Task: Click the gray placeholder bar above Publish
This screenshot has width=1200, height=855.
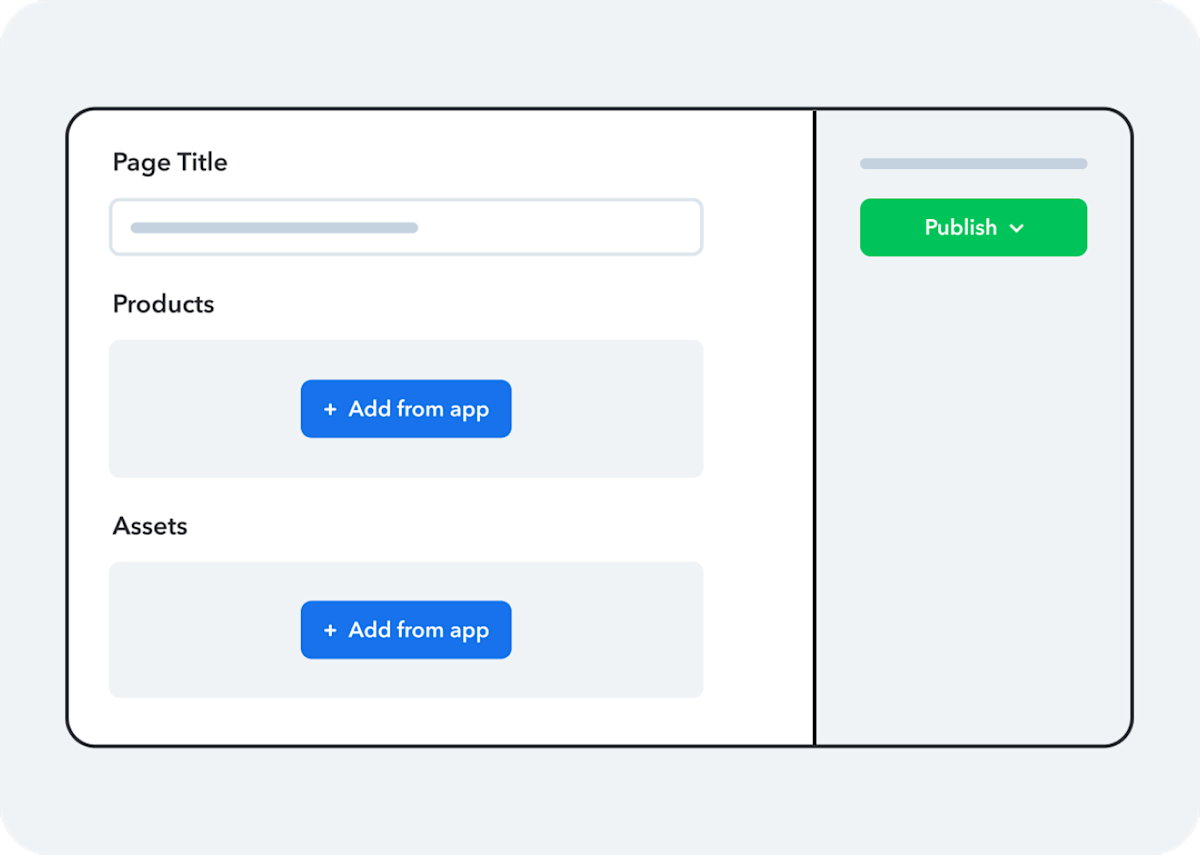Action: (973, 163)
